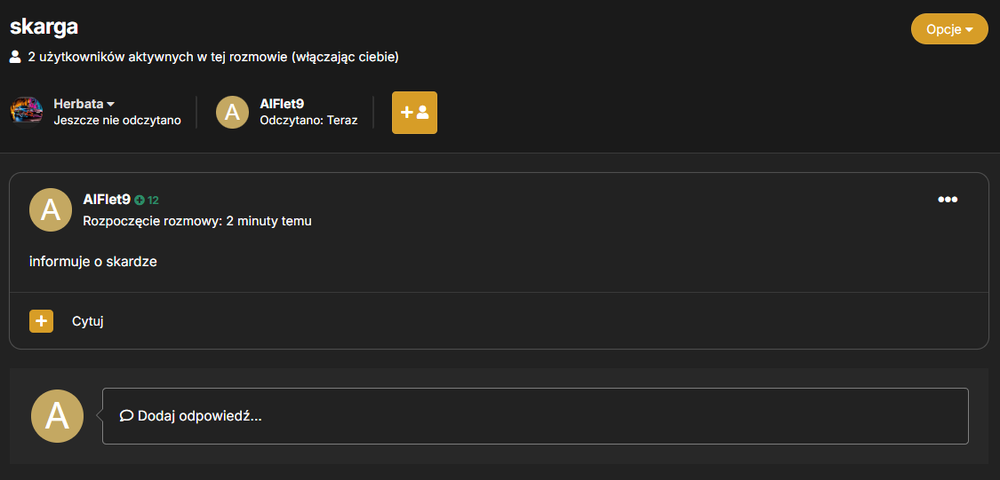Open AlFlet9 participant name link

pos(282,104)
